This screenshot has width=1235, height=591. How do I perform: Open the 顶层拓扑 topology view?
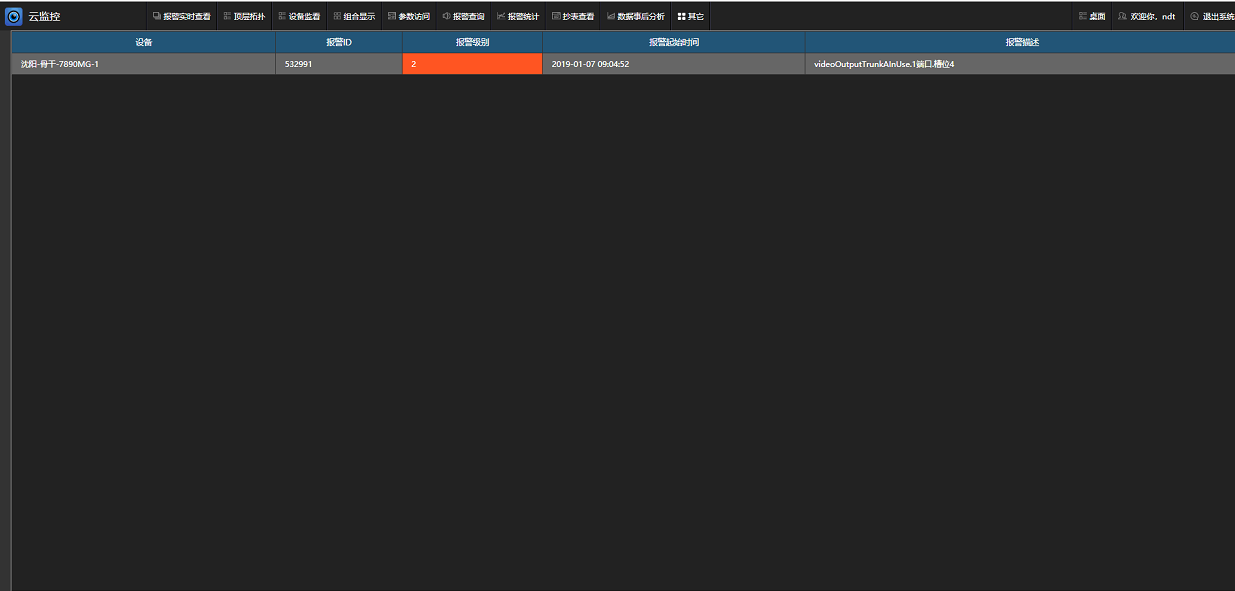[243, 16]
